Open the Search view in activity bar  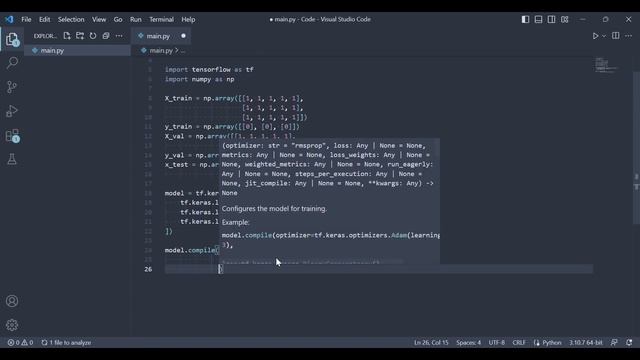(12, 62)
